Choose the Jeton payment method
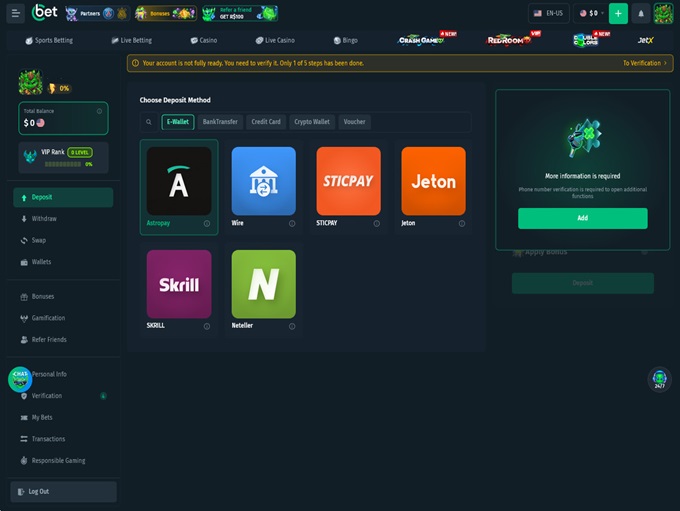Viewport: 680px width, 511px height. coord(433,181)
